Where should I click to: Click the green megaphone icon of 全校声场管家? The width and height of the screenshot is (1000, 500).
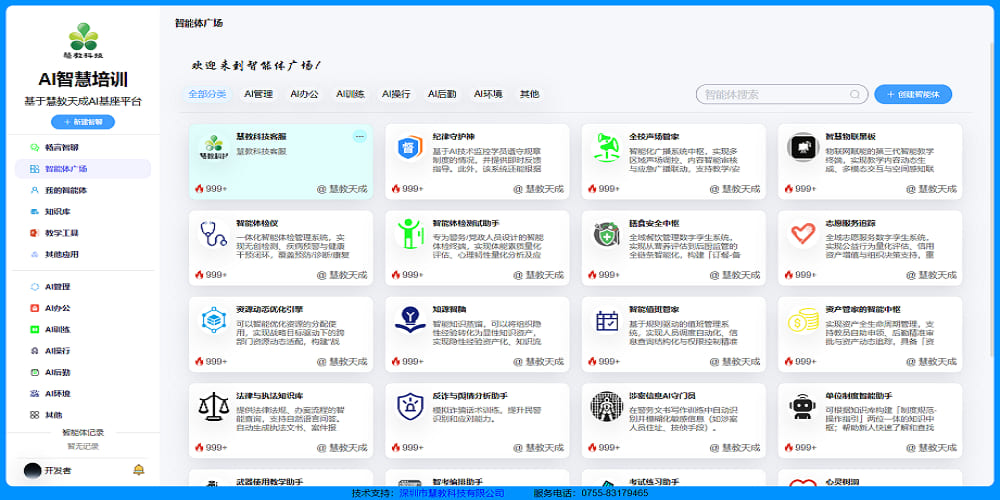607,147
